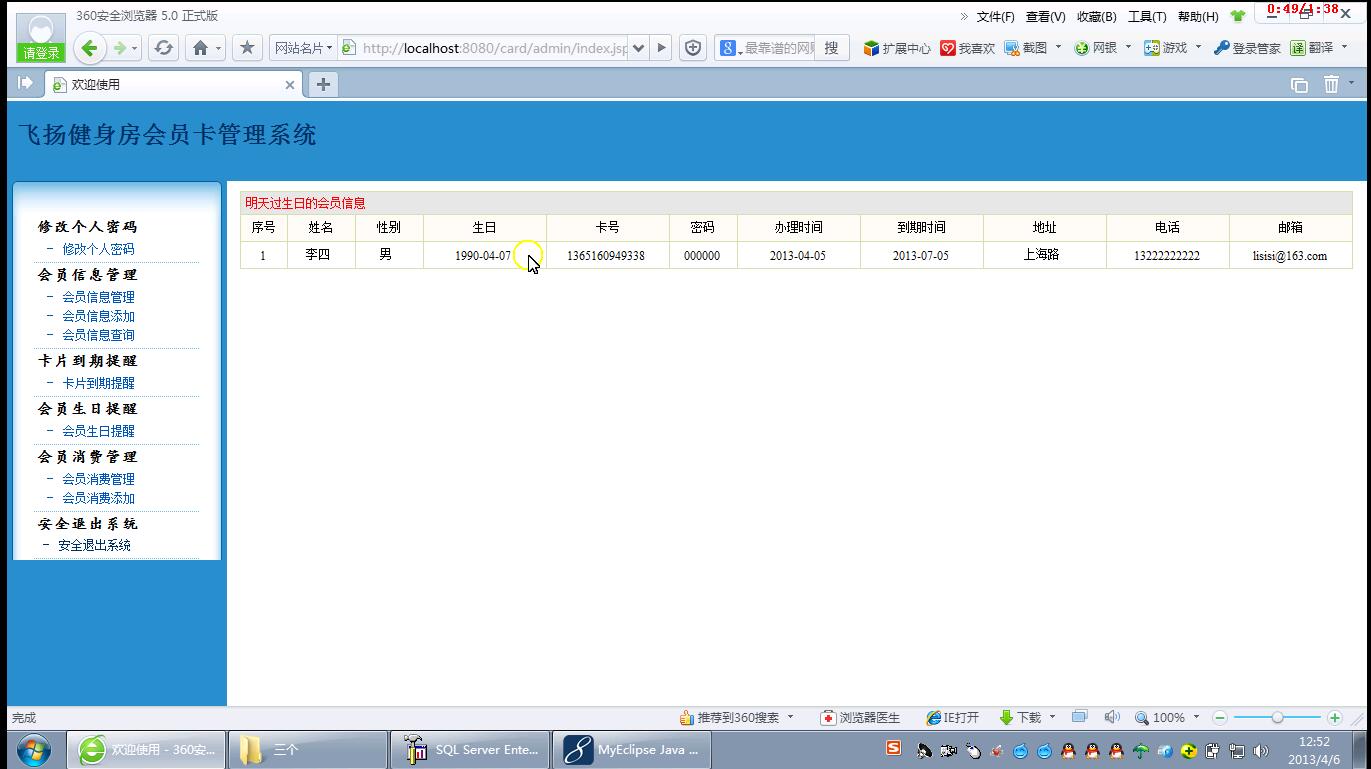The image size is (1371, 769).
Task: Open the 会员信息查询 link
Action: coord(98,335)
